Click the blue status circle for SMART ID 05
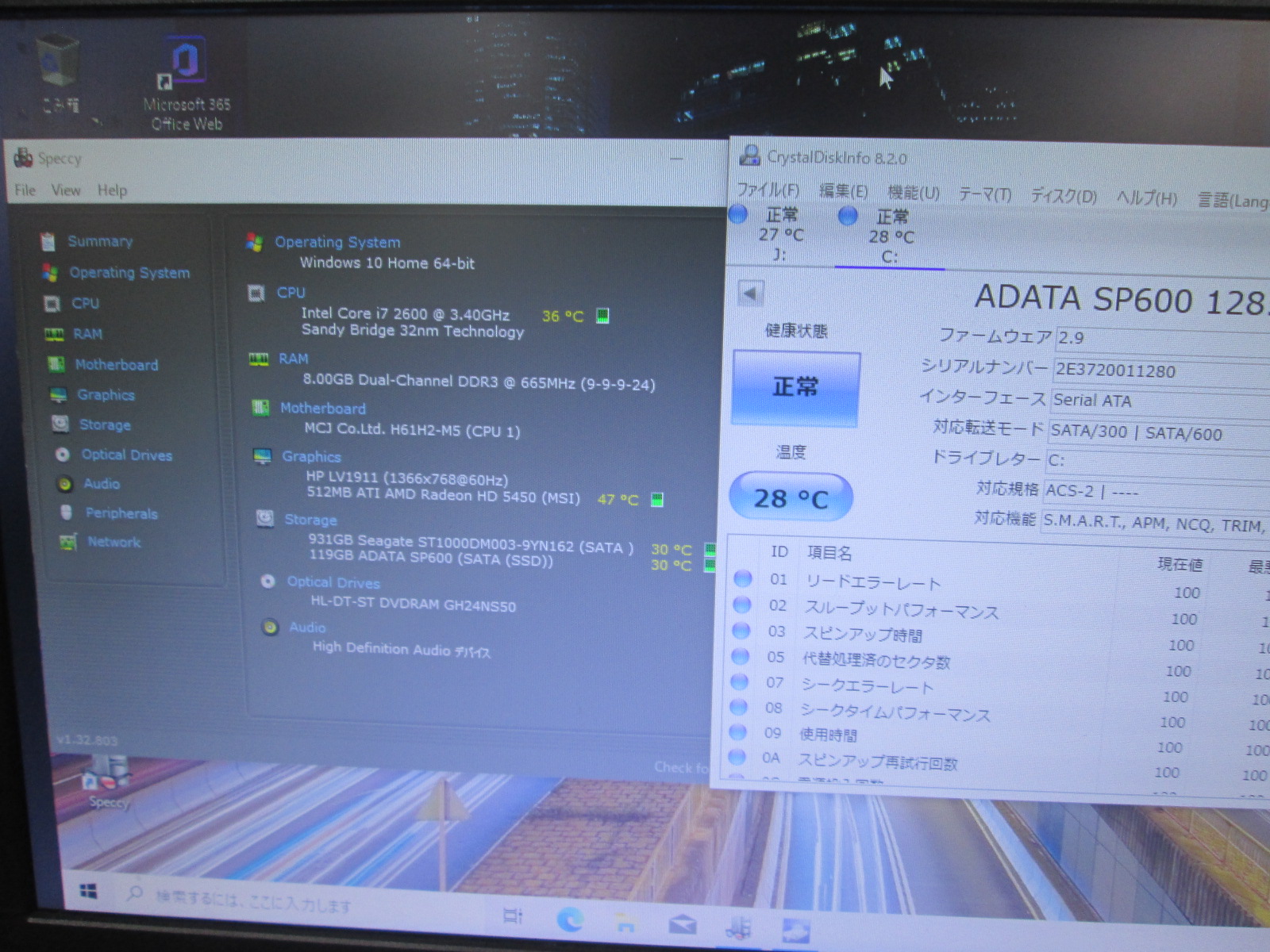The width and height of the screenshot is (1270, 952). pyautogui.click(x=740, y=656)
